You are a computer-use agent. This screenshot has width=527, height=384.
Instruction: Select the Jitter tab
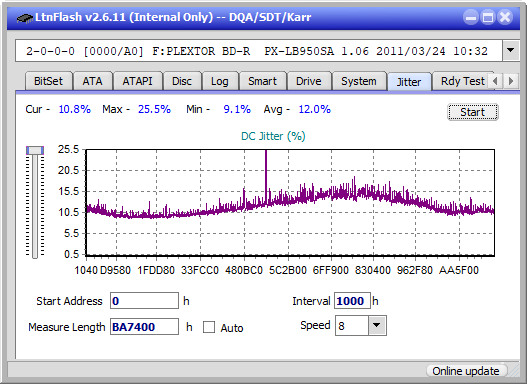pyautogui.click(x=409, y=82)
